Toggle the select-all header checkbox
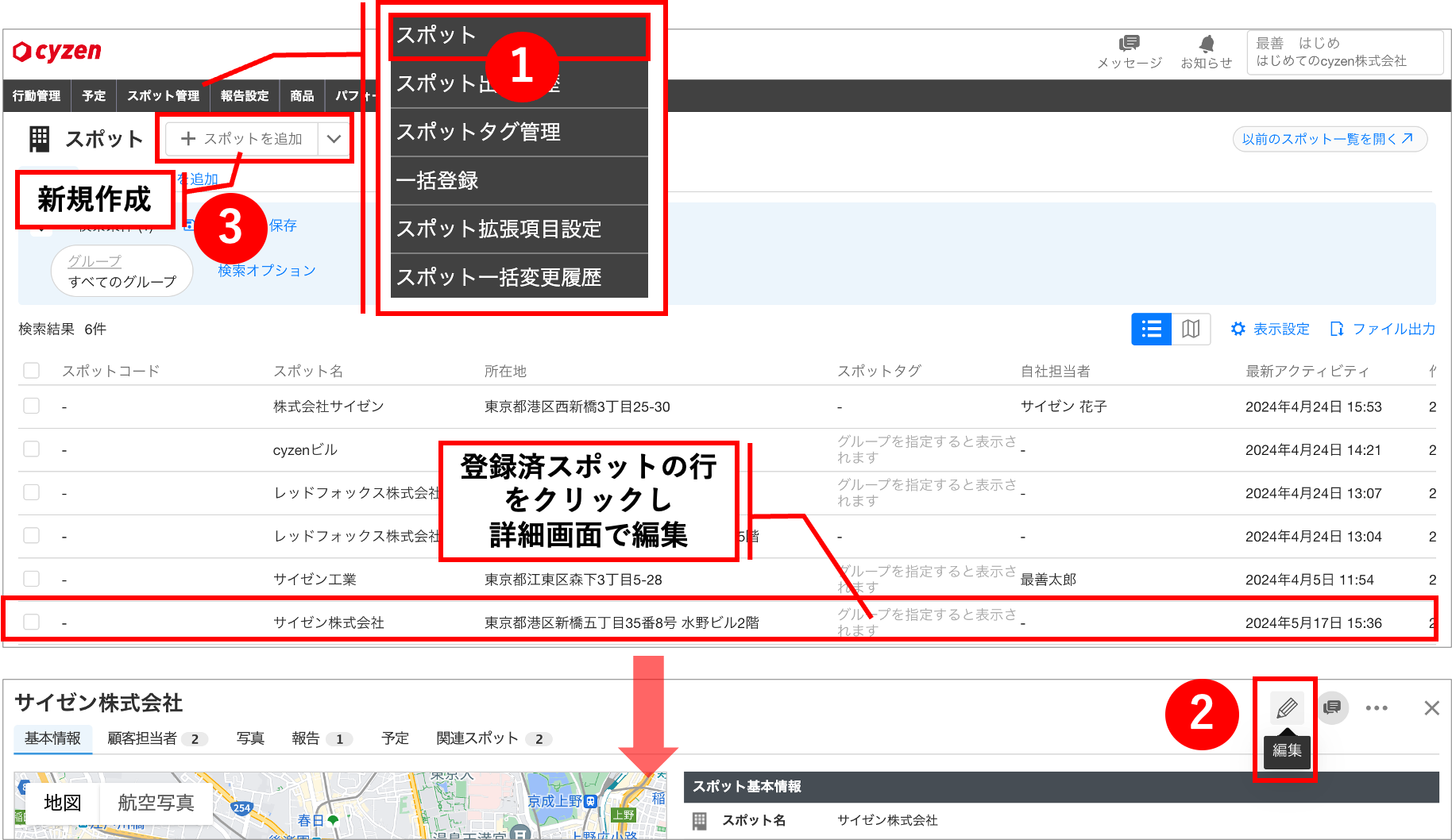Image resolution: width=1452 pixels, height=840 pixels. pyautogui.click(x=32, y=371)
